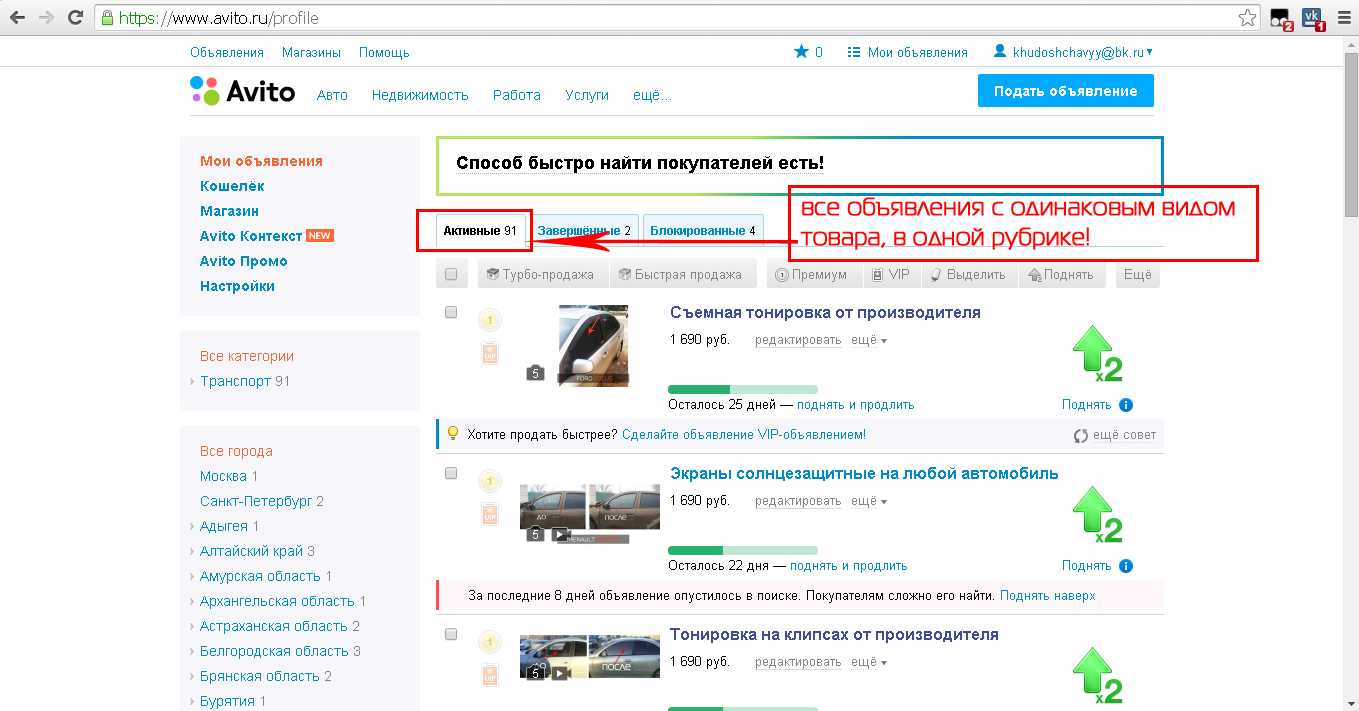Click the Поднять toolbar button
This screenshot has height=711, width=1359.
1062,274
